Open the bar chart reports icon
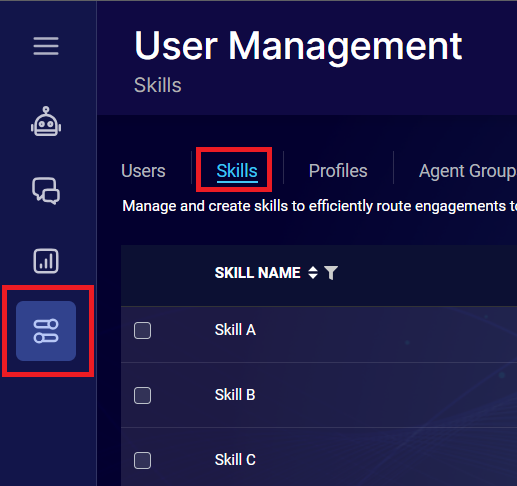The width and height of the screenshot is (517, 486). (46, 261)
